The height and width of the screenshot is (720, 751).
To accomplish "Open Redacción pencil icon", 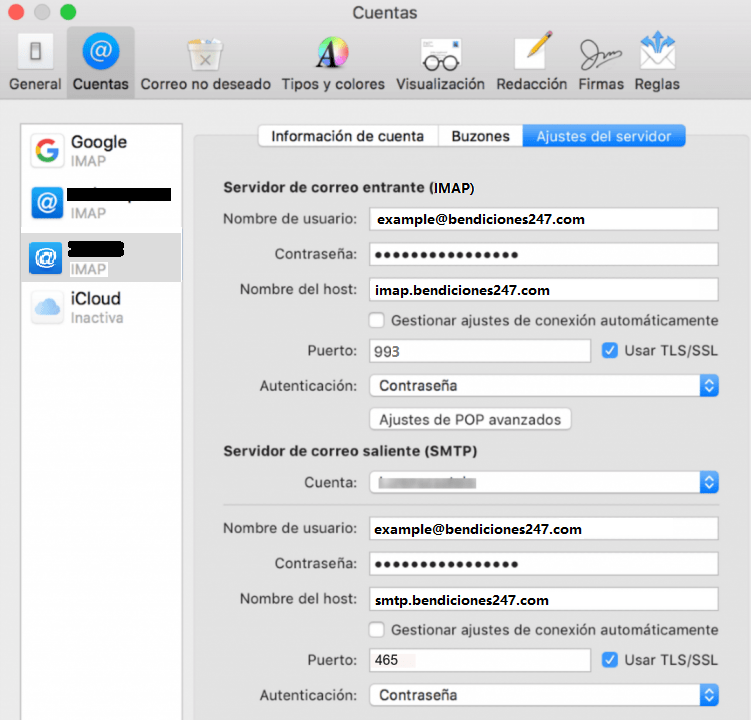I will tap(532, 53).
